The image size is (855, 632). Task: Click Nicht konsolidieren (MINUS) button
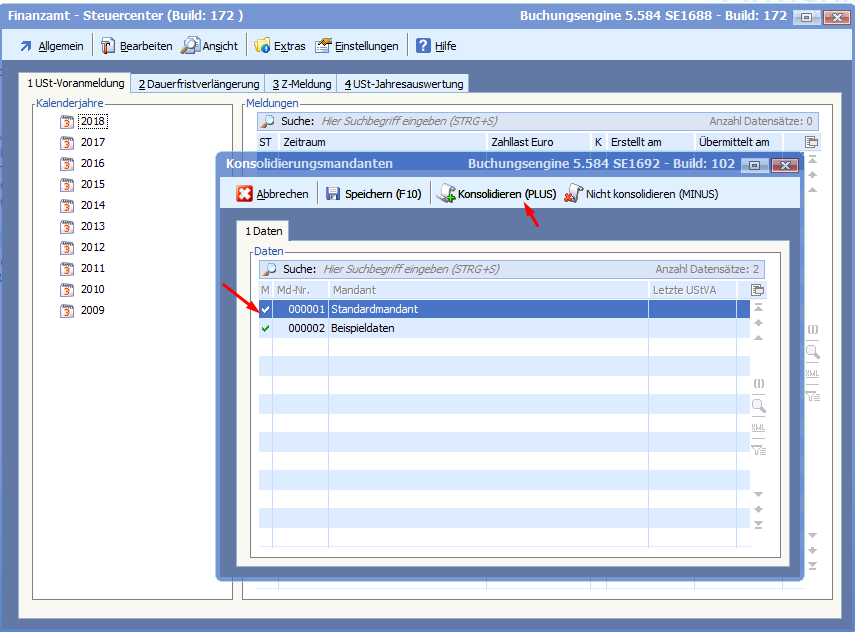(x=641, y=194)
